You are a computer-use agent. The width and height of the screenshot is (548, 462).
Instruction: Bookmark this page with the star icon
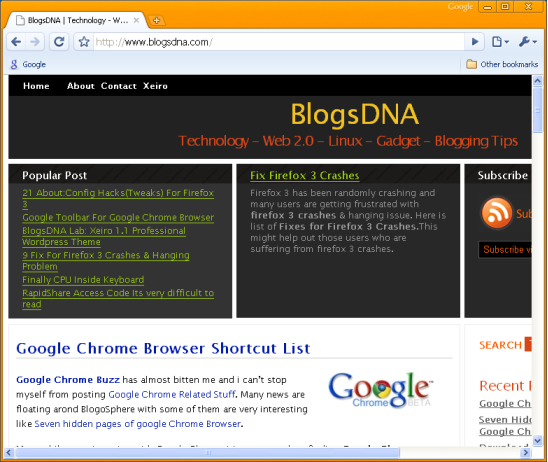[84, 42]
